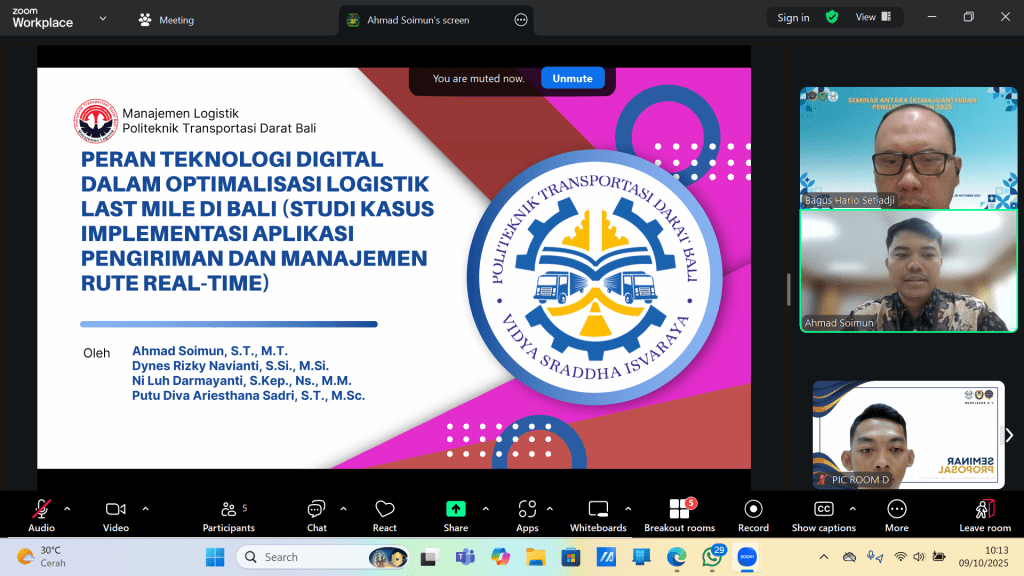Open the View dropdown at top right

click(872, 17)
